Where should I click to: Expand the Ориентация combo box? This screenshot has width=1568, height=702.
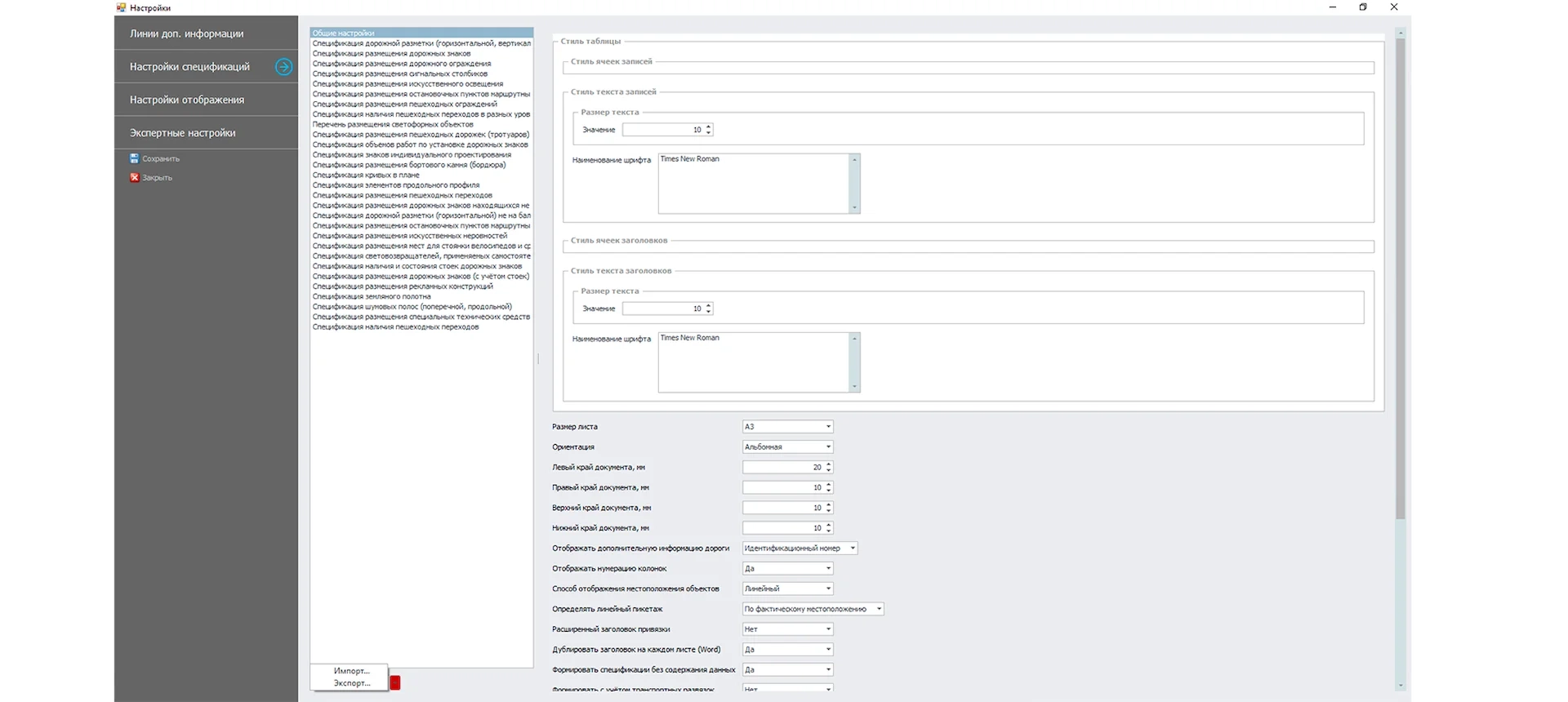pyautogui.click(x=828, y=447)
